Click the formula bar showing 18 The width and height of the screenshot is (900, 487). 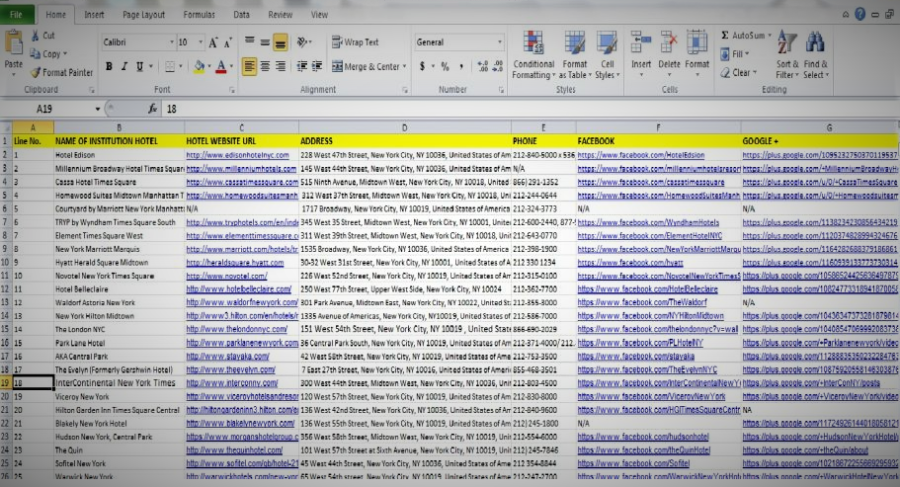click(x=528, y=109)
